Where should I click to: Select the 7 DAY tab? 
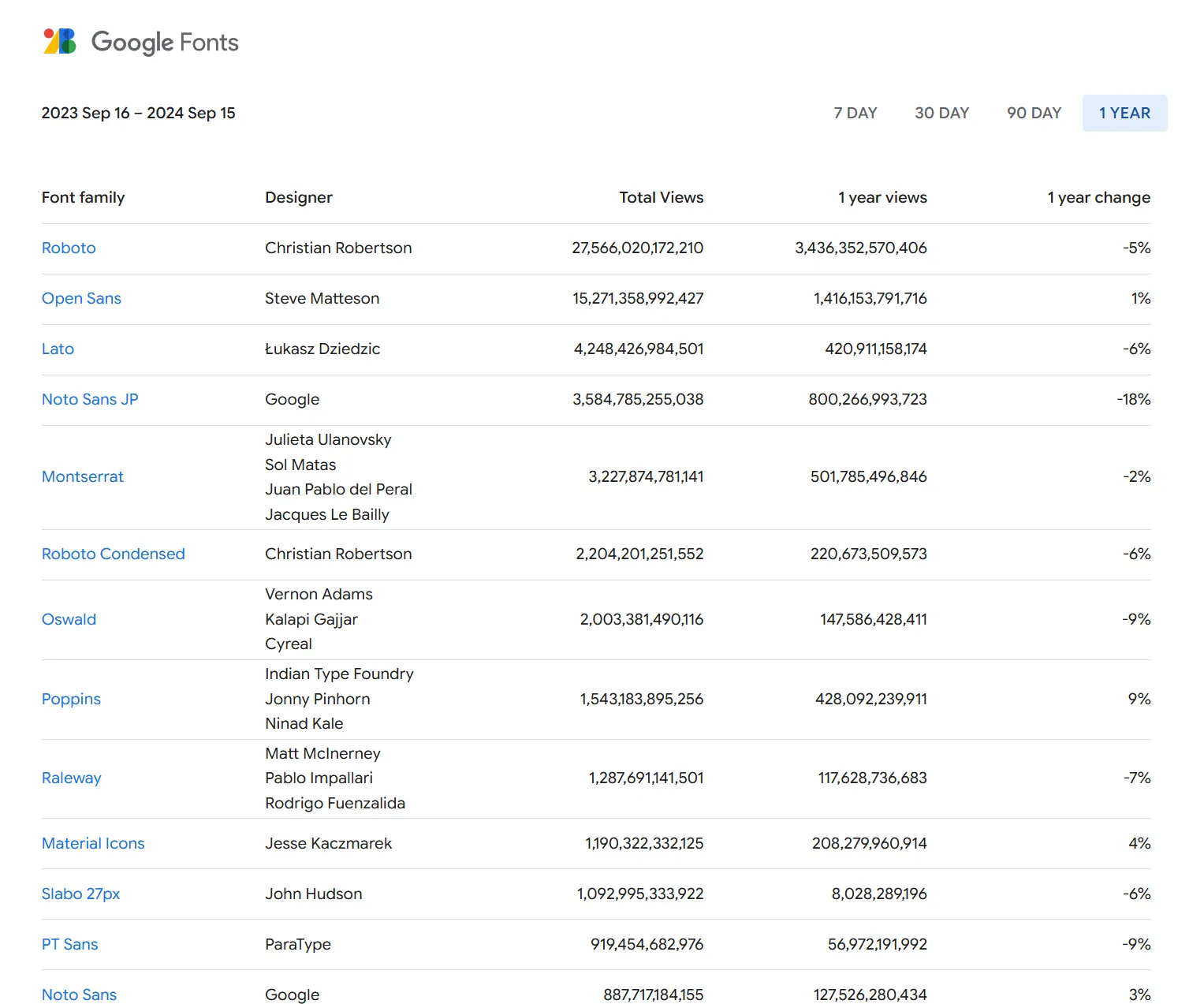click(x=855, y=113)
